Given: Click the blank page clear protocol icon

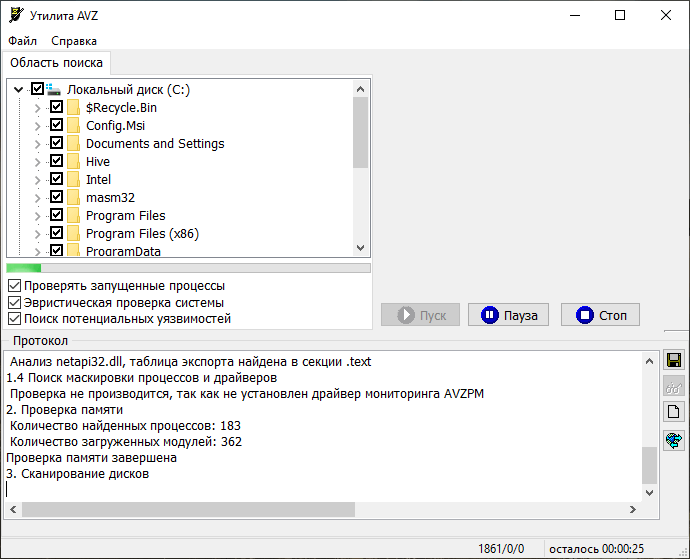Looking at the screenshot, I should point(674,412).
